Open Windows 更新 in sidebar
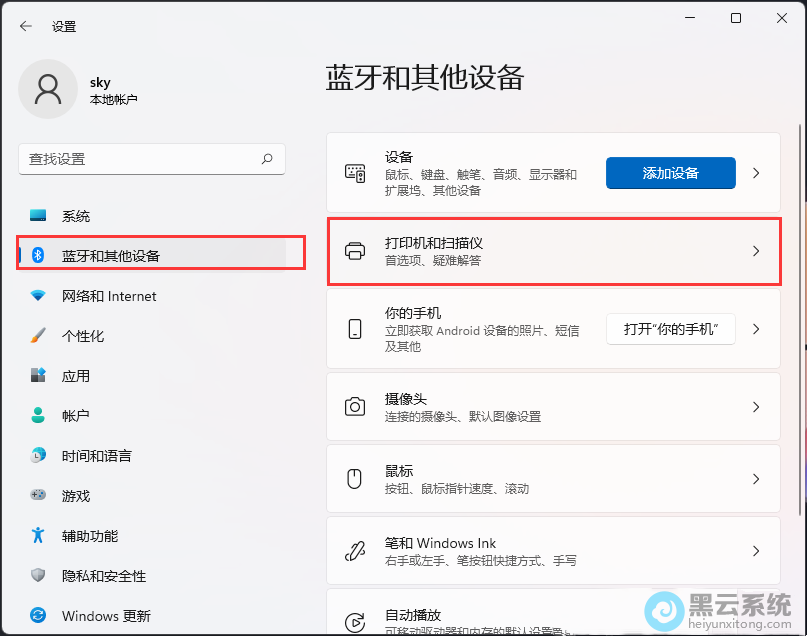Viewport: 807px width, 636px height. pyautogui.click(x=106, y=616)
